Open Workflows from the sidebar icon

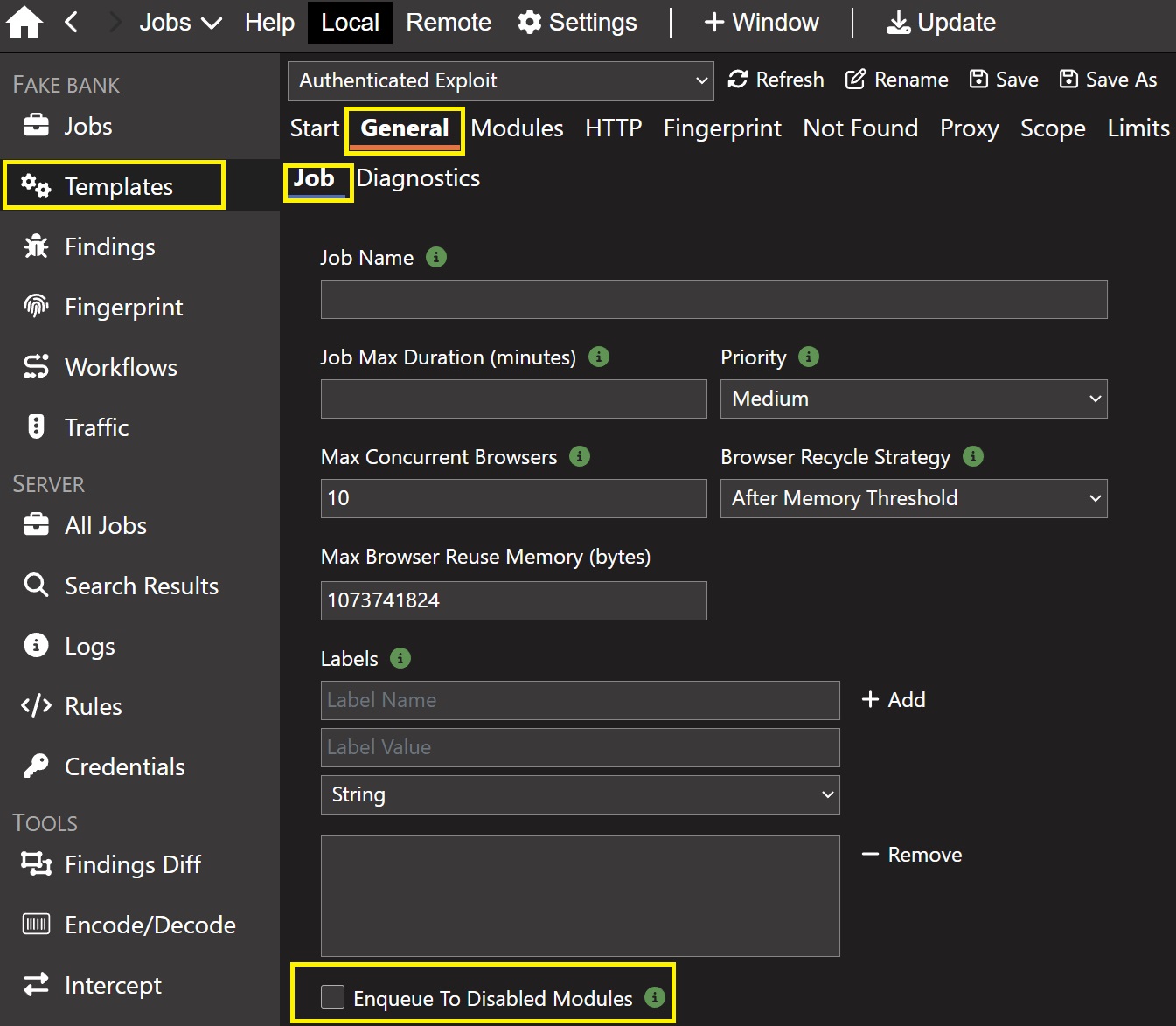click(36, 367)
